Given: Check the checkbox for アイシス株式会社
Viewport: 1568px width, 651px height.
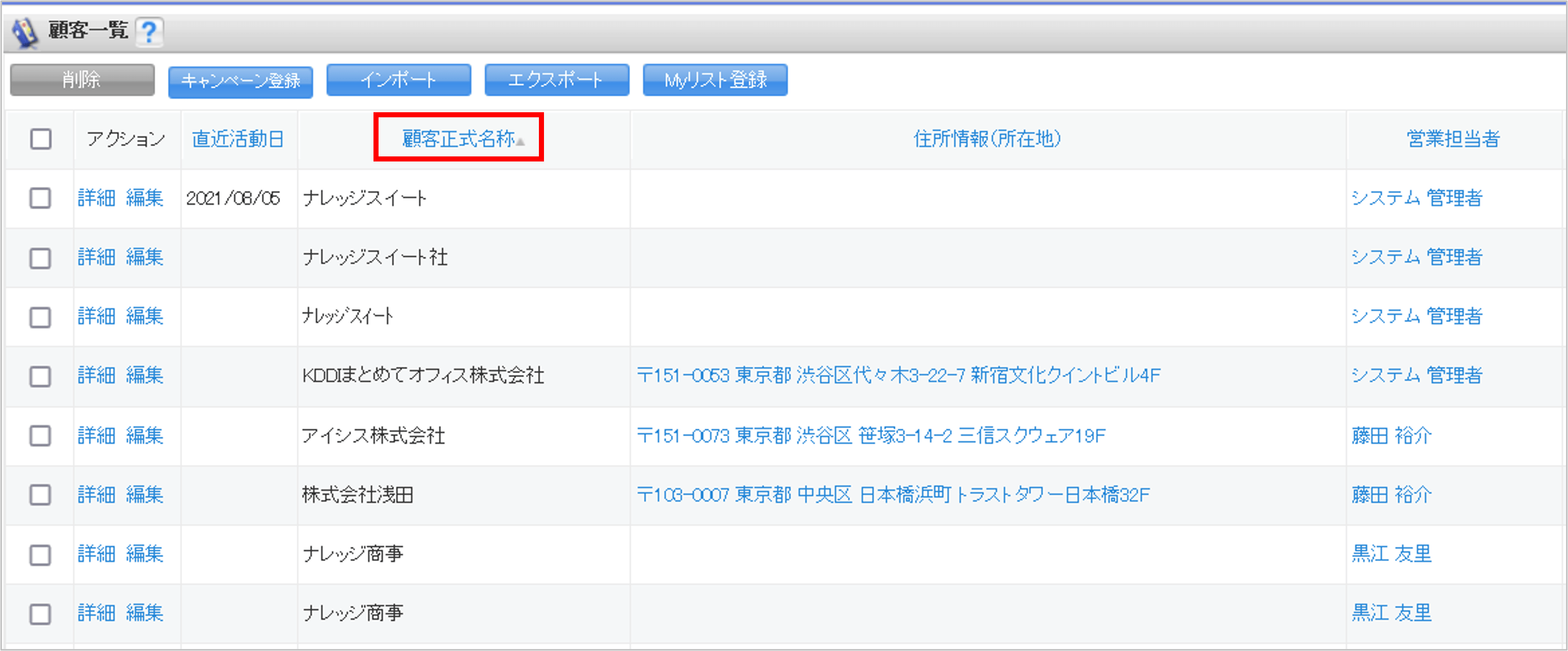Looking at the screenshot, I should [x=40, y=435].
